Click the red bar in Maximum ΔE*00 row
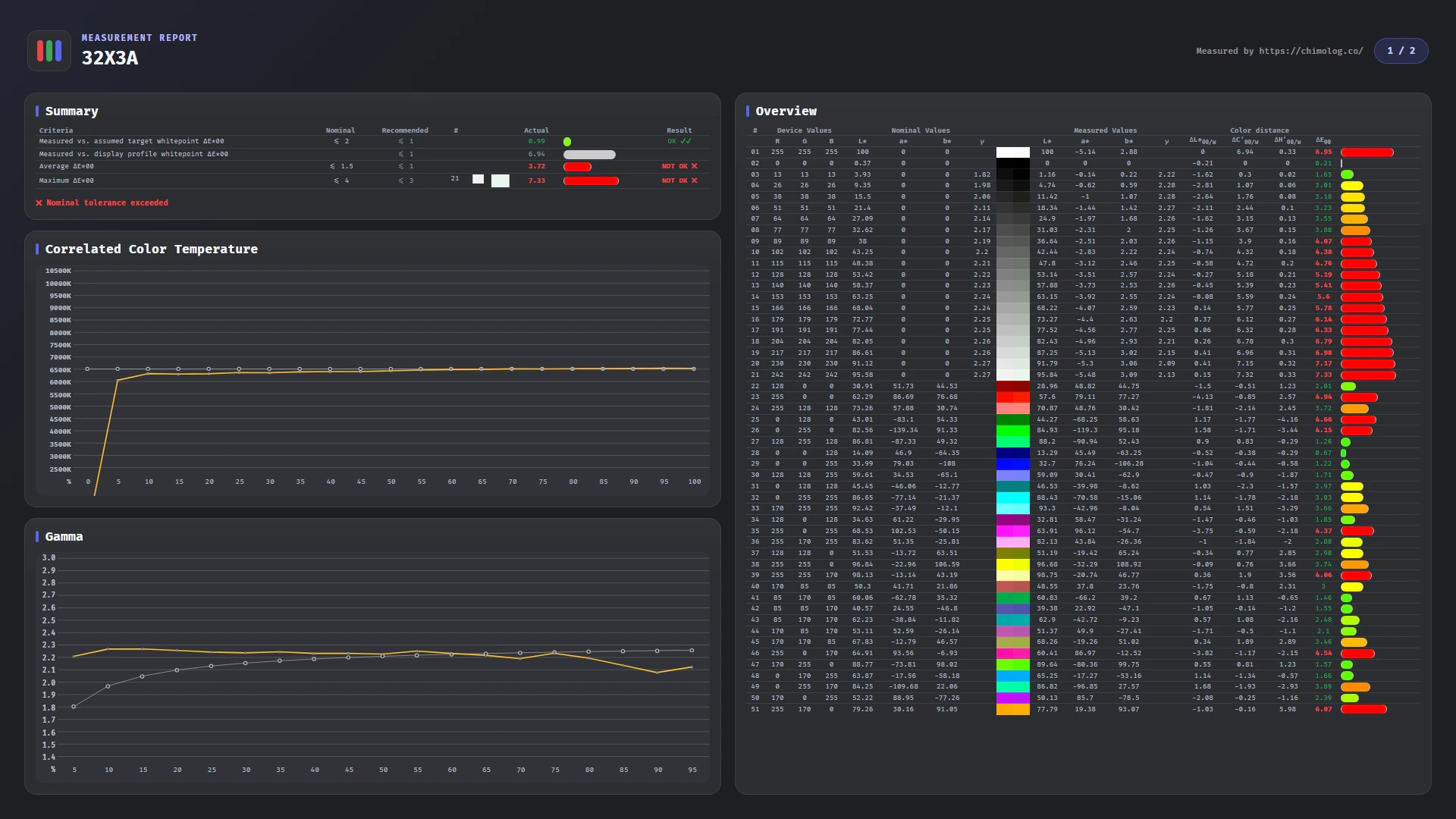The height and width of the screenshot is (819, 1456). pos(591,181)
